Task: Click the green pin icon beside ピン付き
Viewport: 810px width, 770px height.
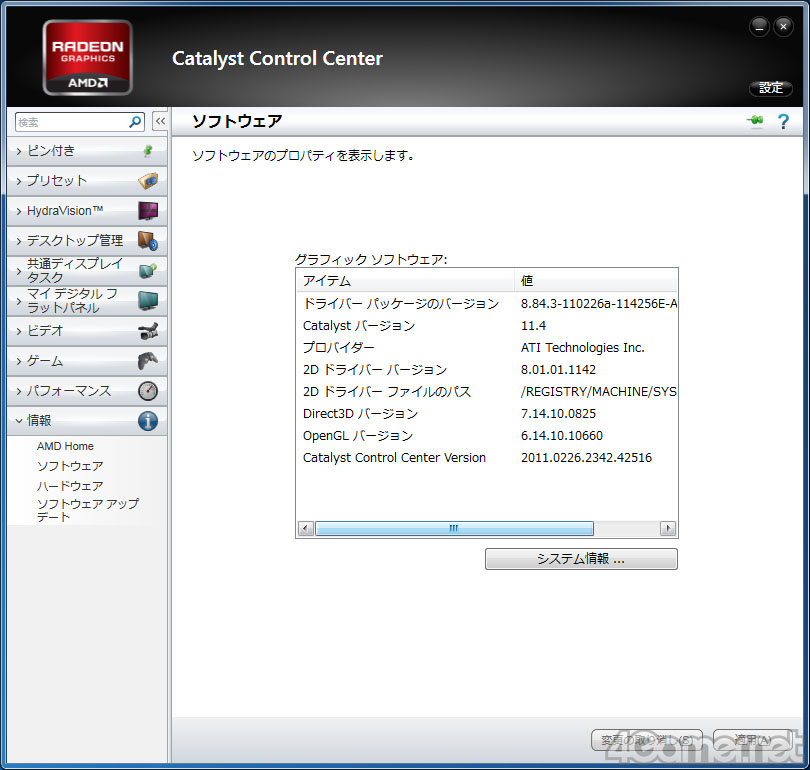Action: [148, 151]
